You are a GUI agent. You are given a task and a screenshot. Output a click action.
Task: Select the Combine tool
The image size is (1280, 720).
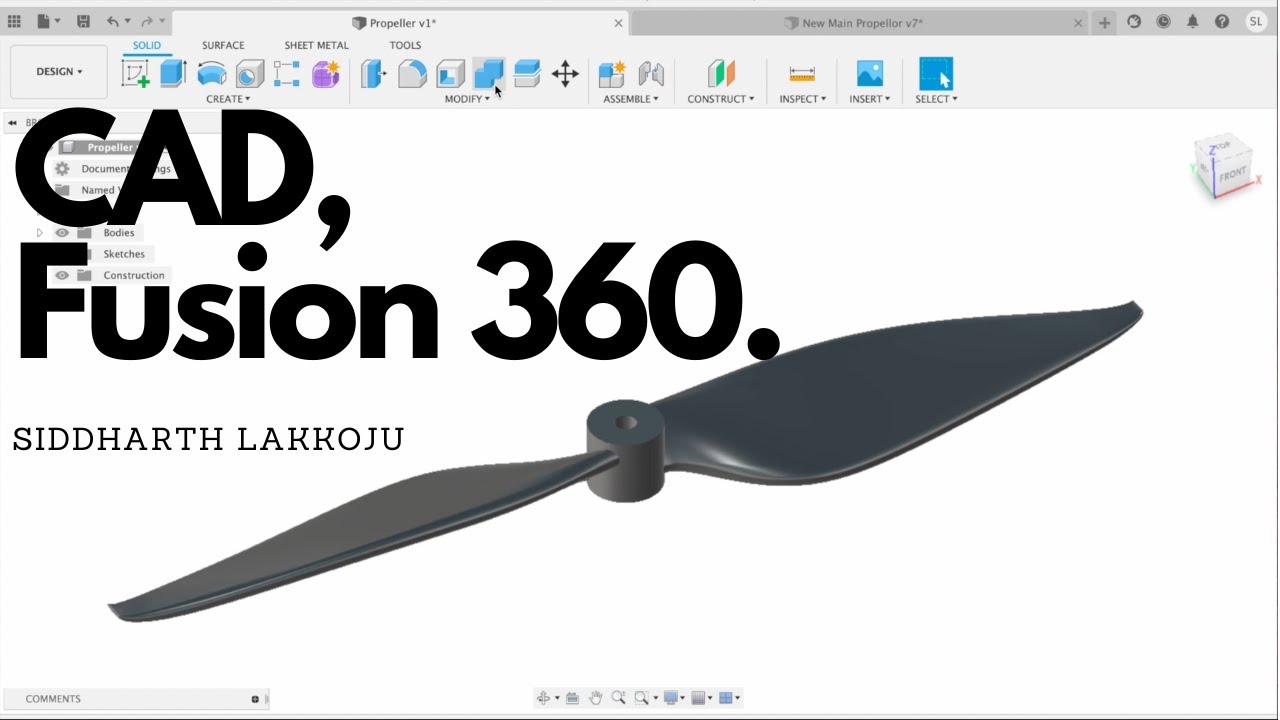(x=488, y=73)
